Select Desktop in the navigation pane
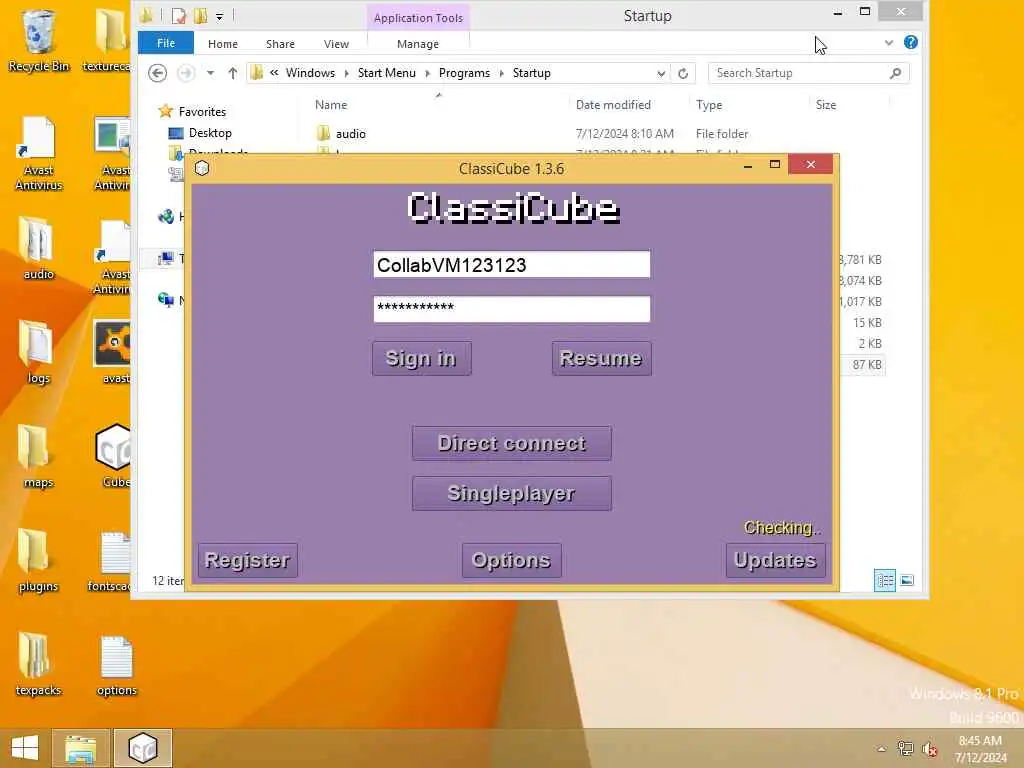 210,133
